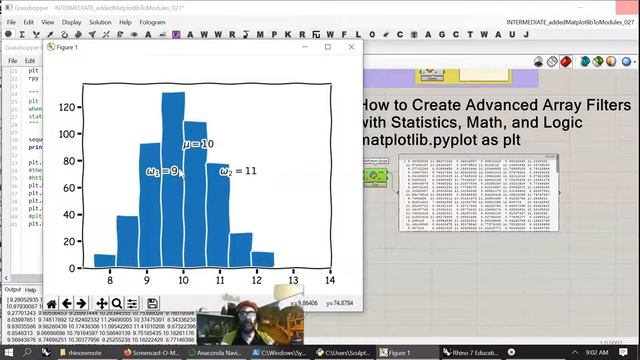Click the yellow component in the purple group

[x=432, y=75]
